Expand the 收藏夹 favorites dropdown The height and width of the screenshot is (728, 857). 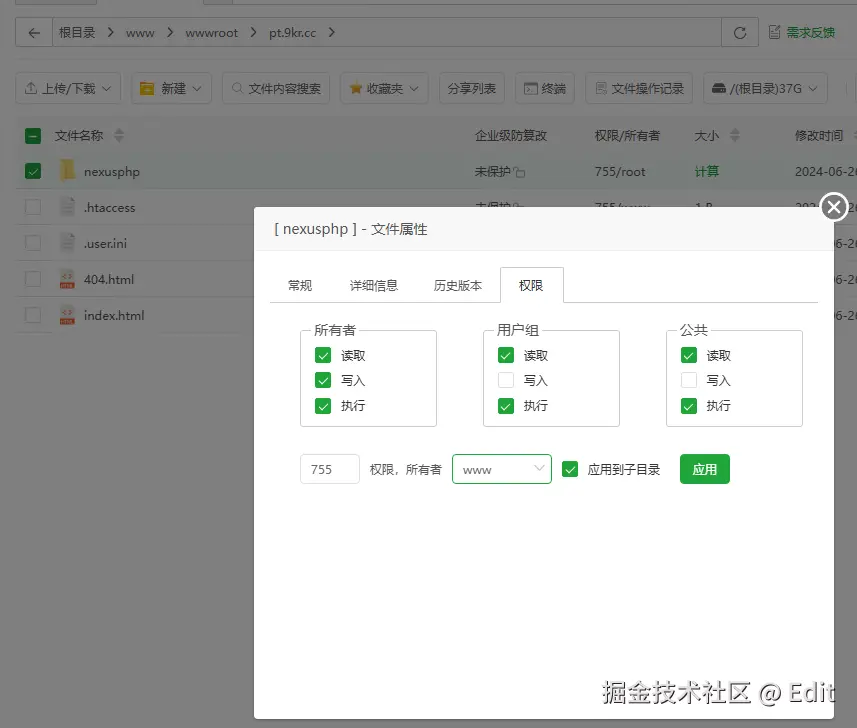pos(384,89)
